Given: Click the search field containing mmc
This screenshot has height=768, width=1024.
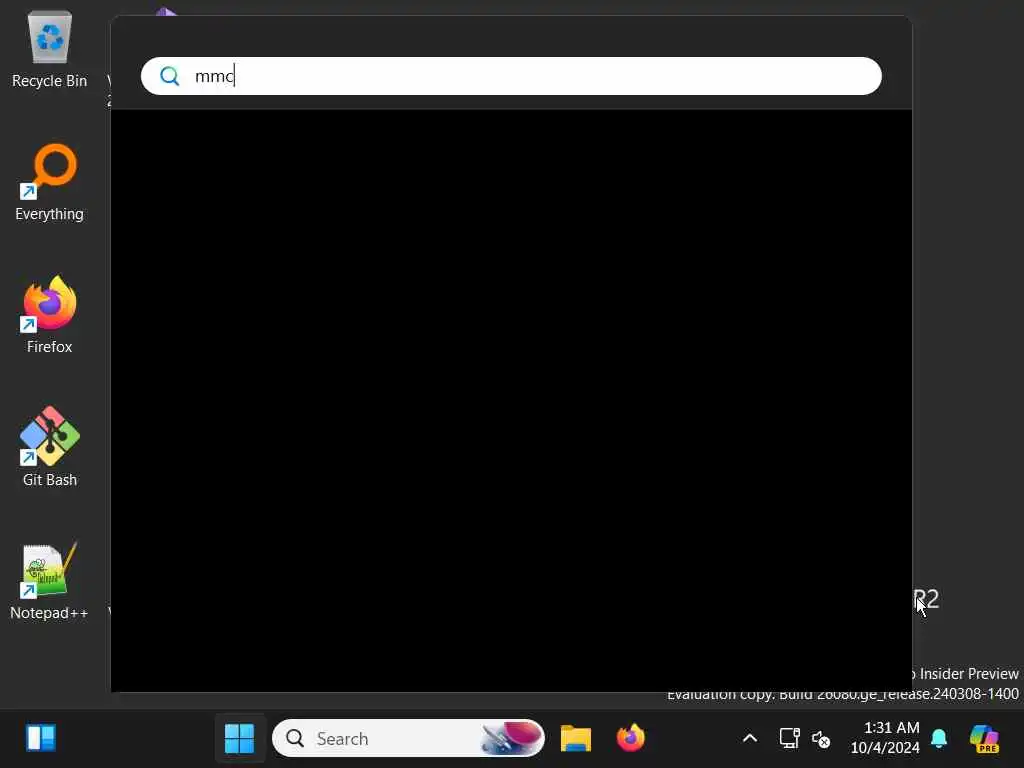Looking at the screenshot, I should 511,76.
